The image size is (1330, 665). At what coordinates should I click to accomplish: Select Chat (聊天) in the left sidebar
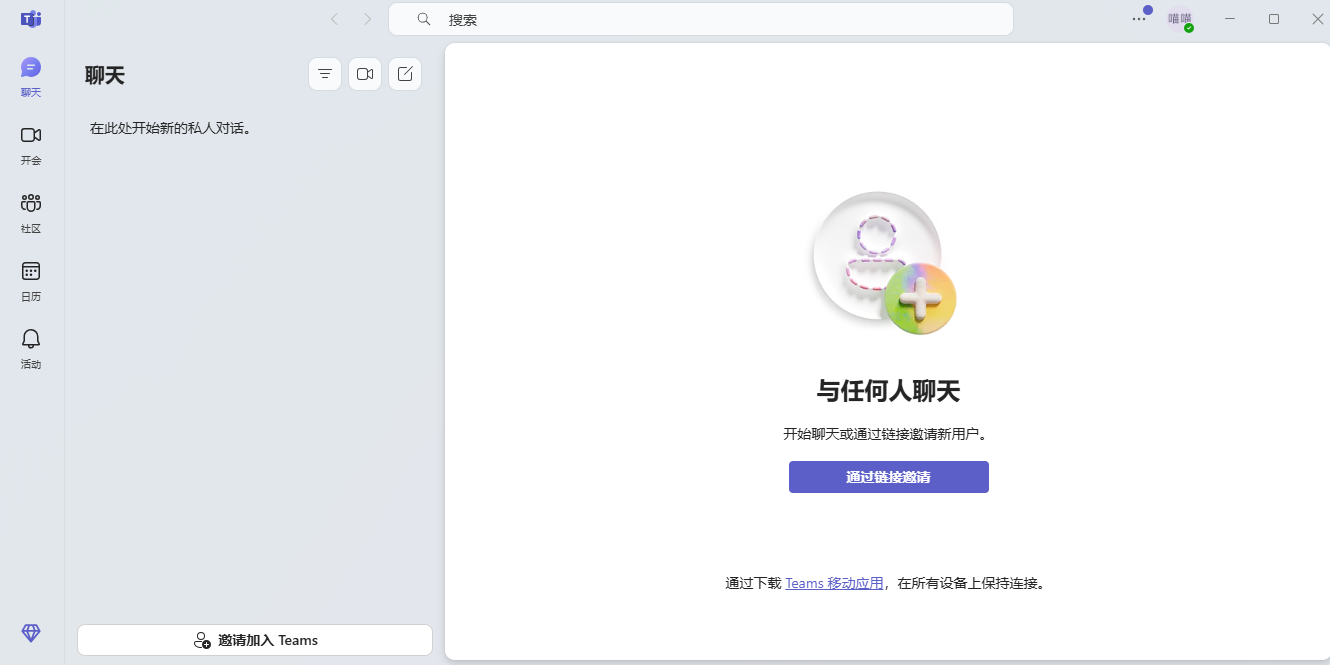(30, 75)
